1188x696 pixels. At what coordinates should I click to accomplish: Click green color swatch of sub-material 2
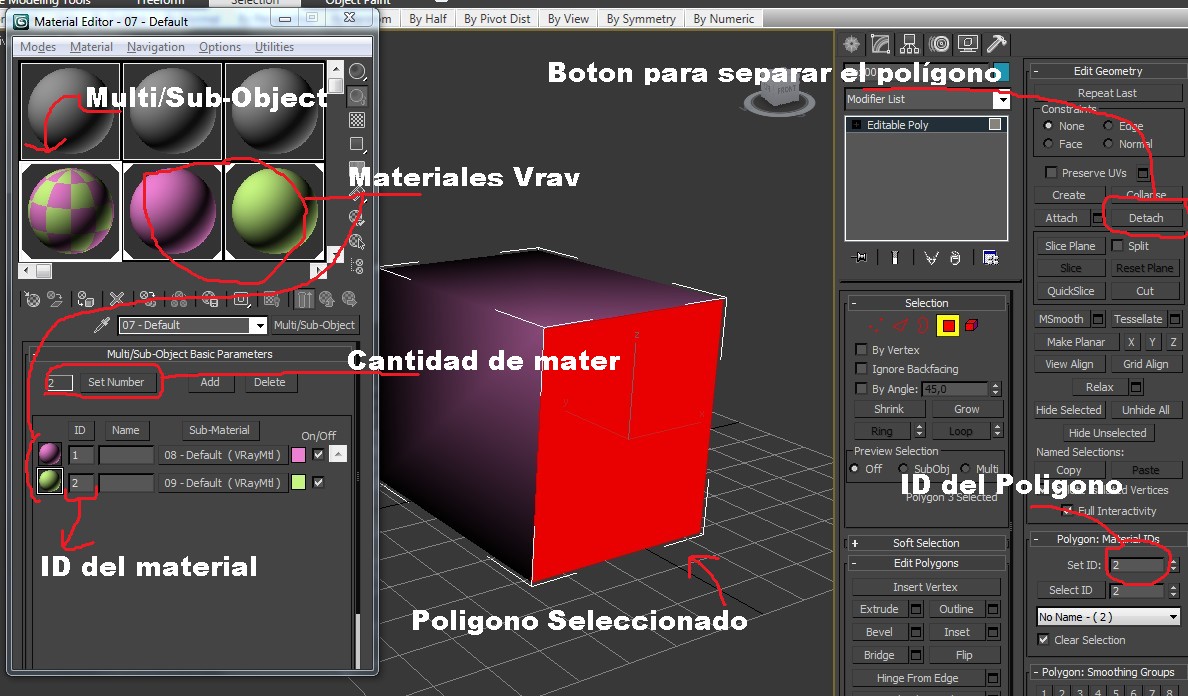299,482
